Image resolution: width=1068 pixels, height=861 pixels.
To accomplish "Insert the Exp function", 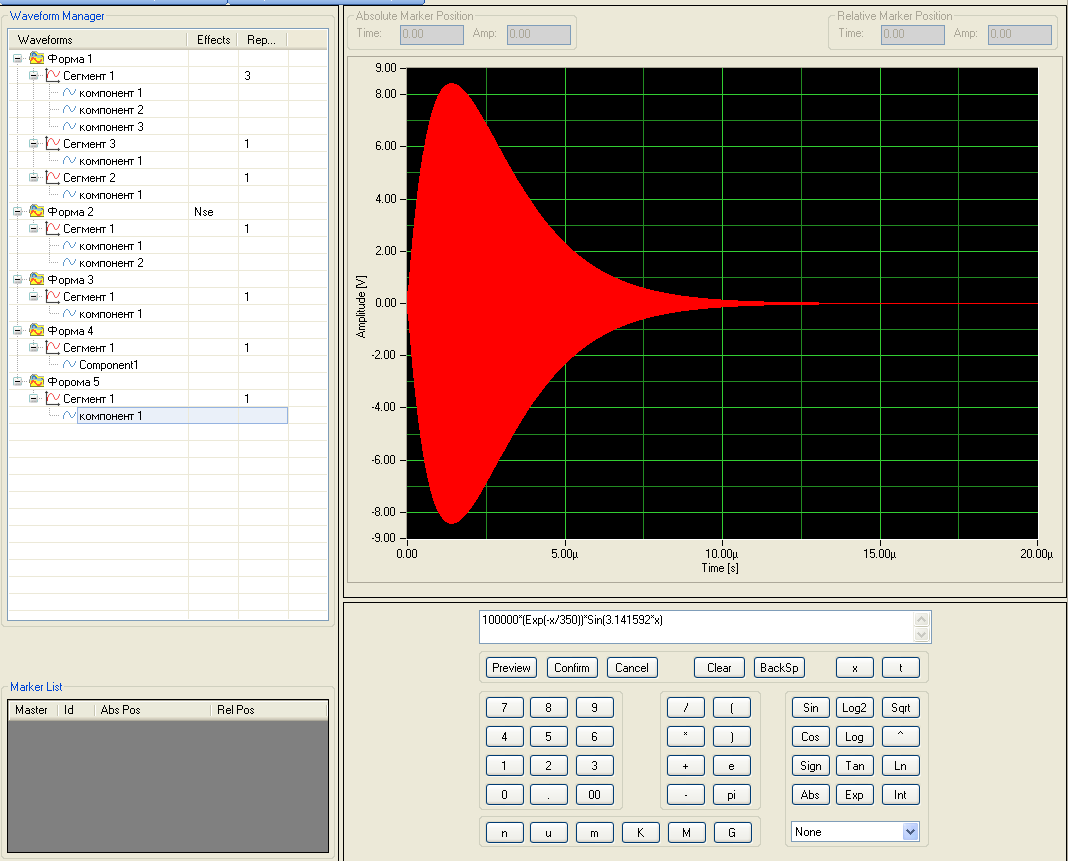I will click(854, 795).
